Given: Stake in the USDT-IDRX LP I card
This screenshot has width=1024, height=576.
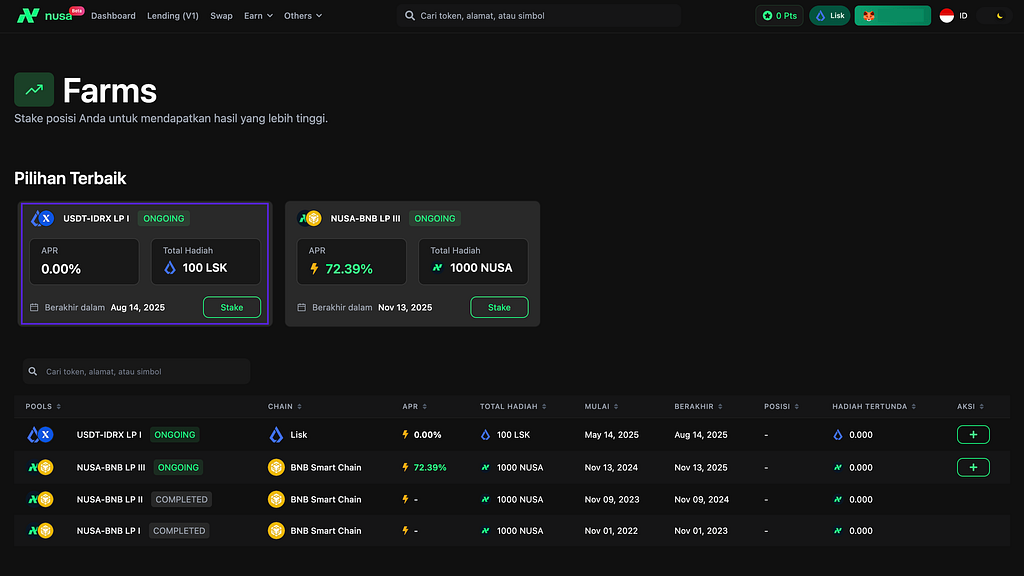Looking at the screenshot, I should pos(232,307).
